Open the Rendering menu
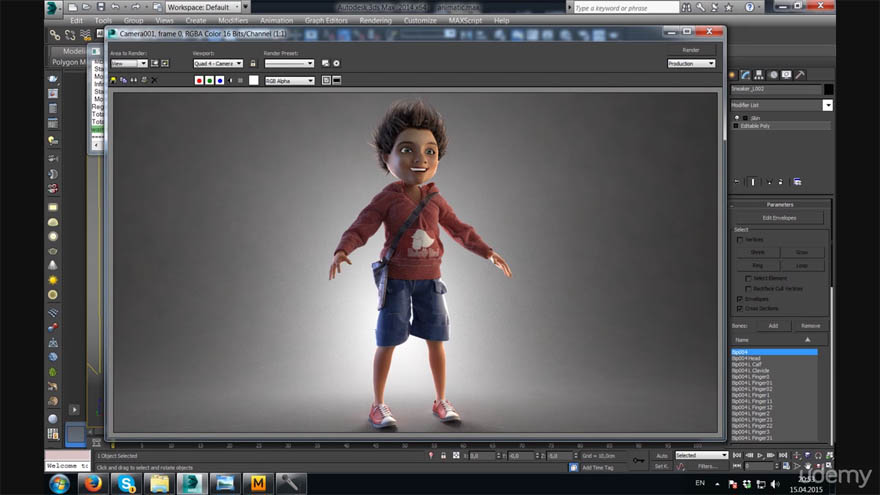 [375, 20]
